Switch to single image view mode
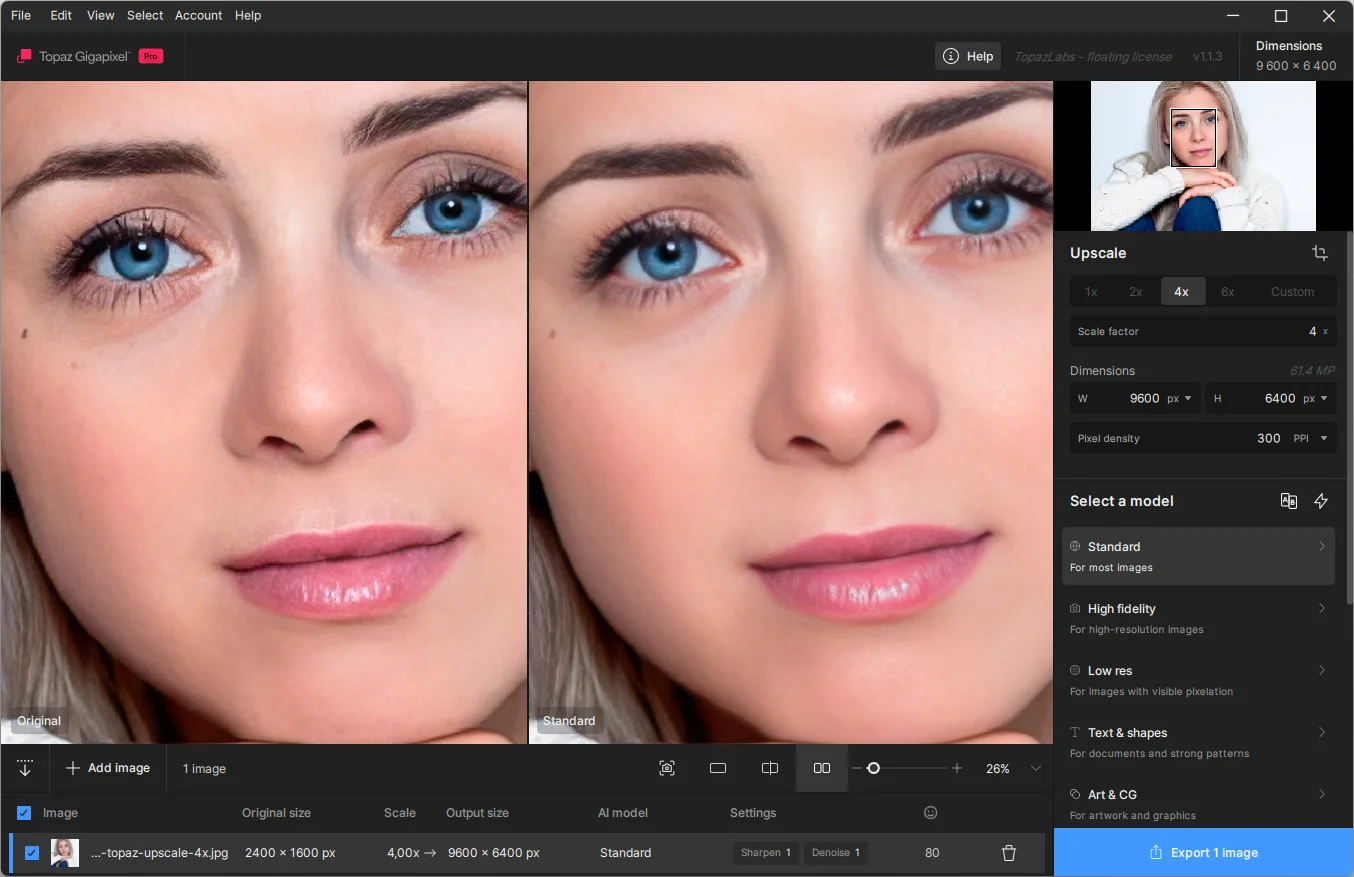1354x877 pixels. (x=718, y=768)
